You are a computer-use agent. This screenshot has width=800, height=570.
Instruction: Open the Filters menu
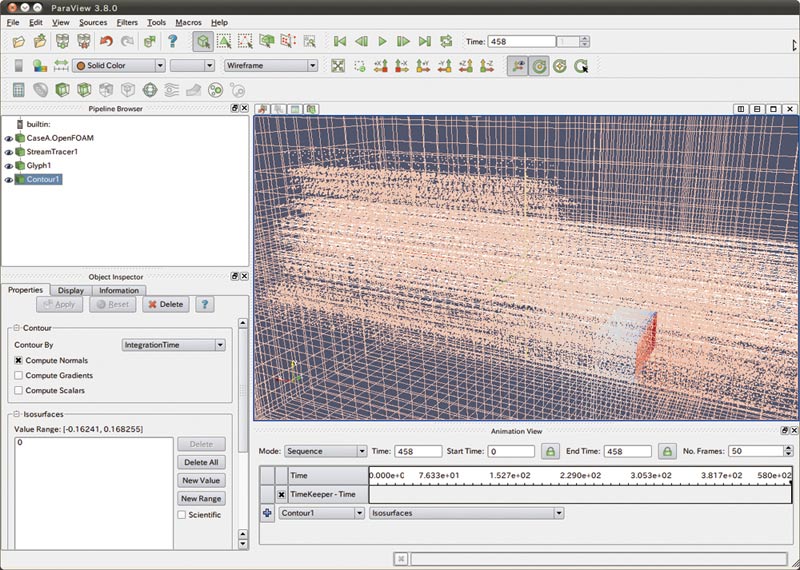point(127,22)
